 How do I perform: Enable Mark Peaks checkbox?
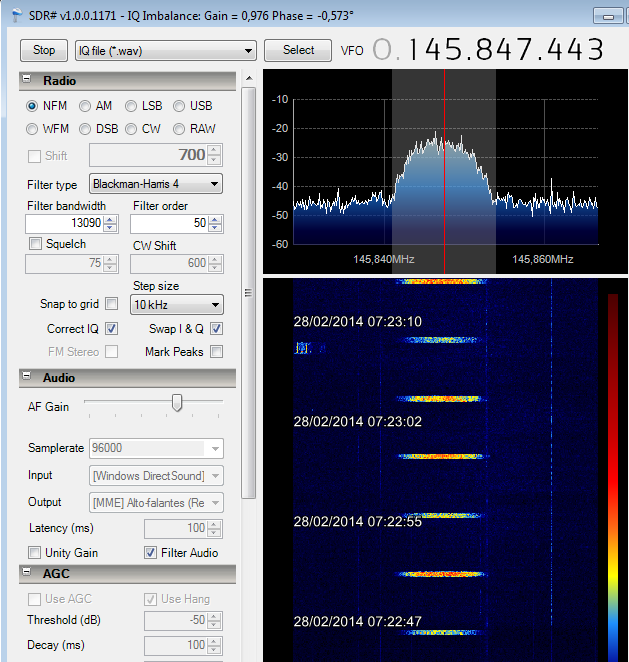click(x=217, y=352)
